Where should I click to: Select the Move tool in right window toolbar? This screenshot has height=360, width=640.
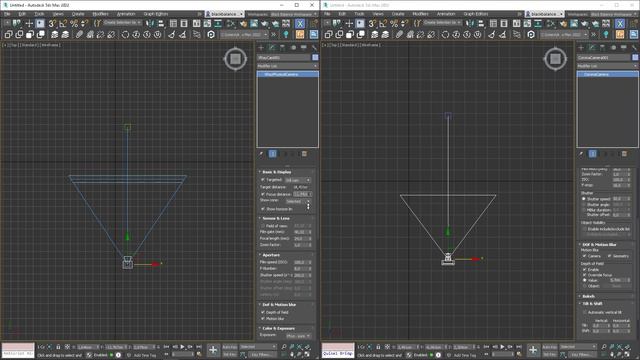[349, 24]
